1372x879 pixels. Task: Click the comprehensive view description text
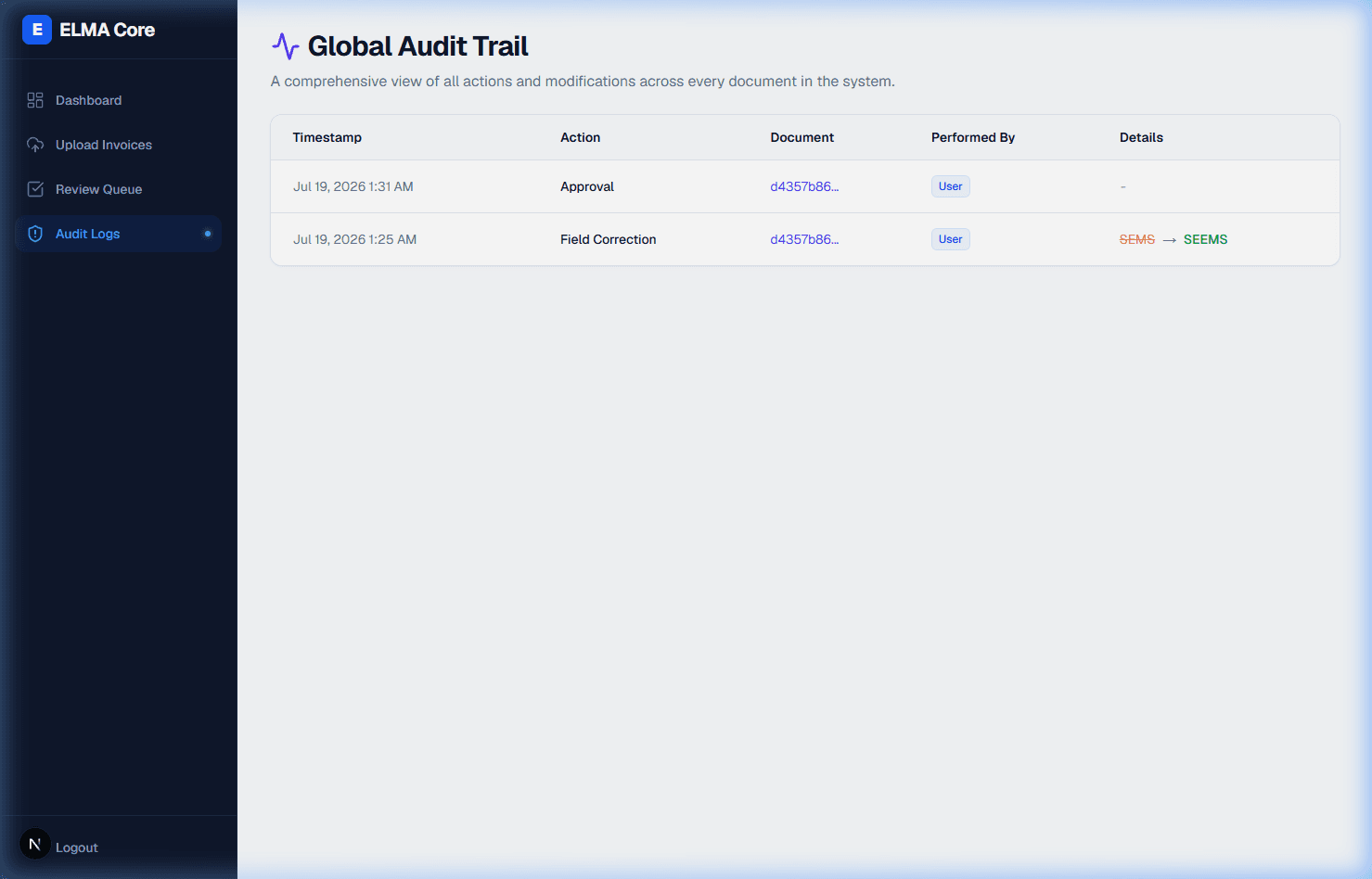click(x=583, y=82)
